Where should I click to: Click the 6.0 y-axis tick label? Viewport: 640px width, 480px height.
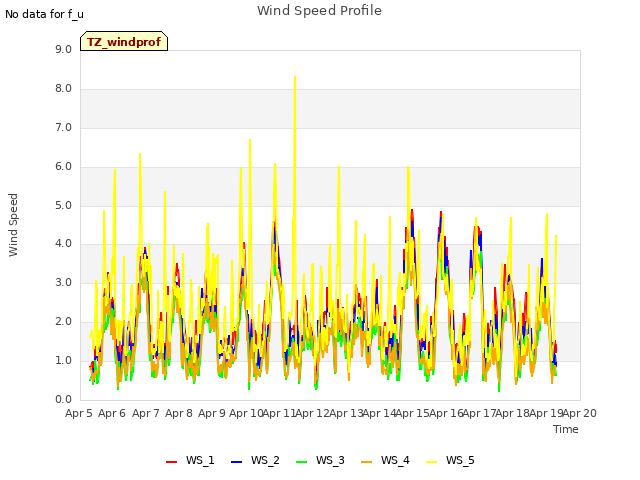(63, 167)
